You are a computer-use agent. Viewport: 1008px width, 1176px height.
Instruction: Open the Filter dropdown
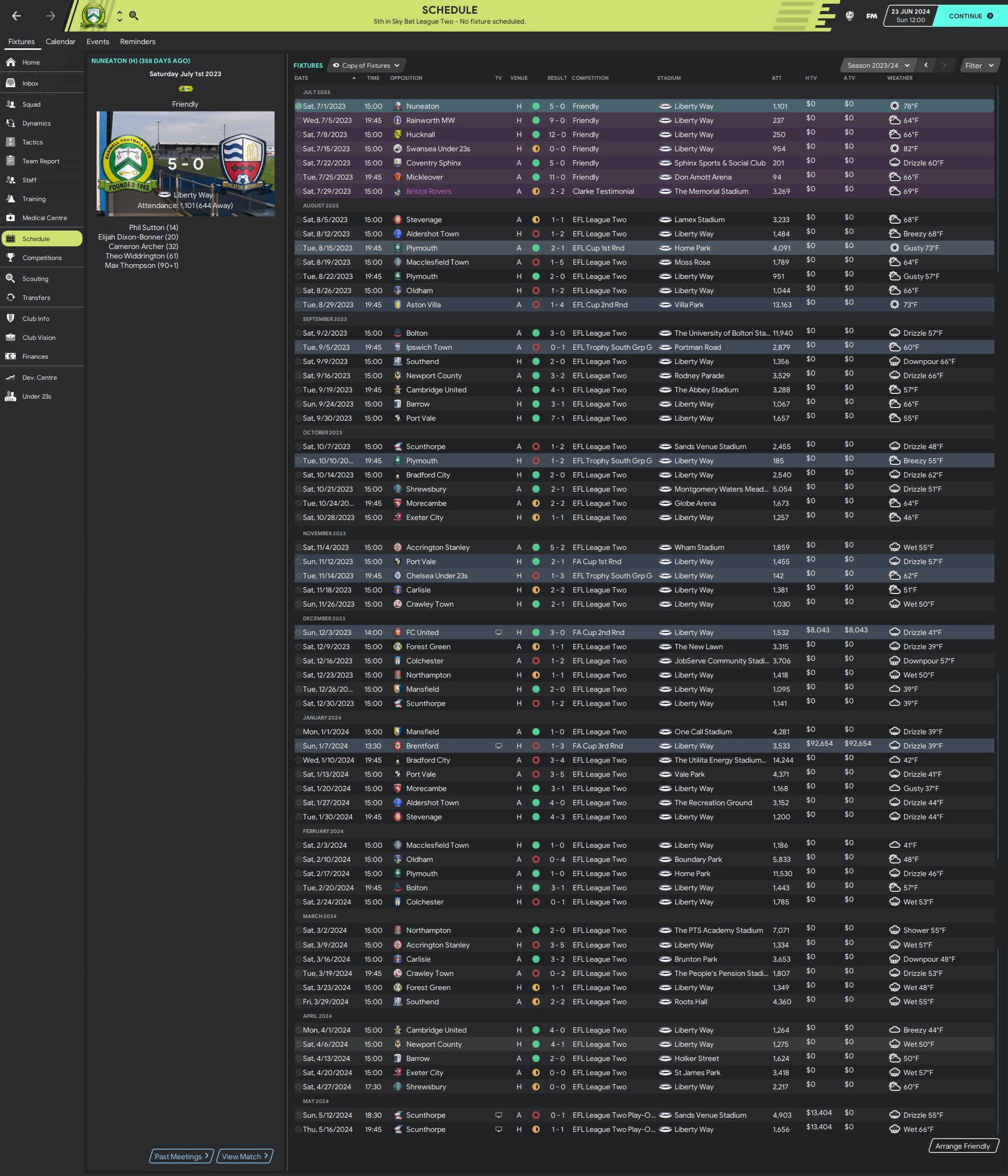pos(980,65)
